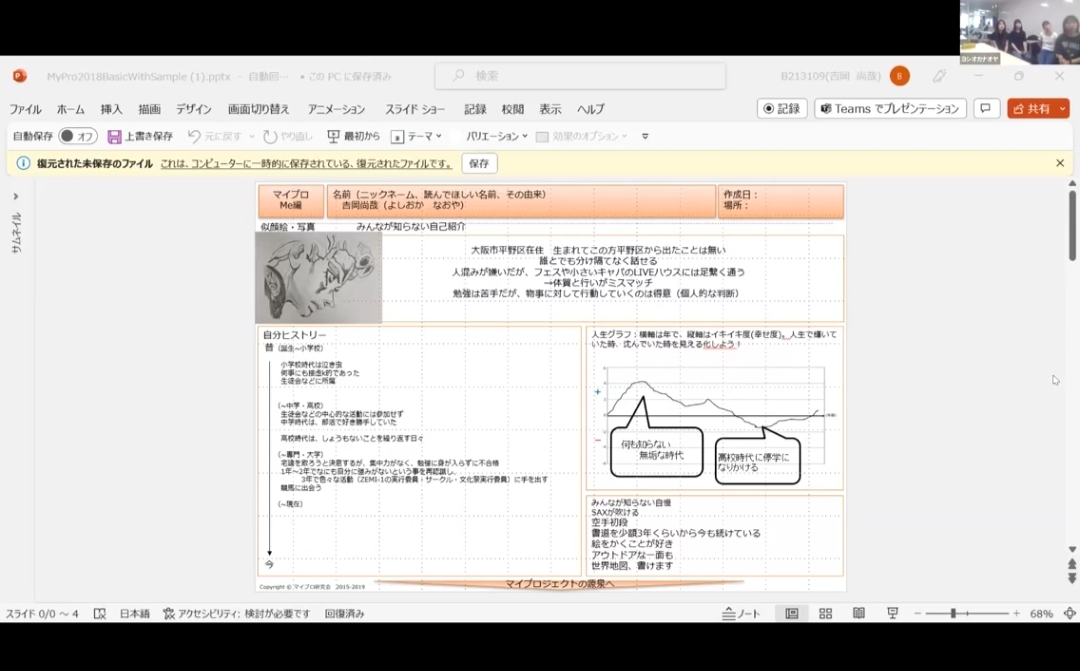The image size is (1080, 671).
Task: Click the 記録 record button at right
Action: coord(782,108)
